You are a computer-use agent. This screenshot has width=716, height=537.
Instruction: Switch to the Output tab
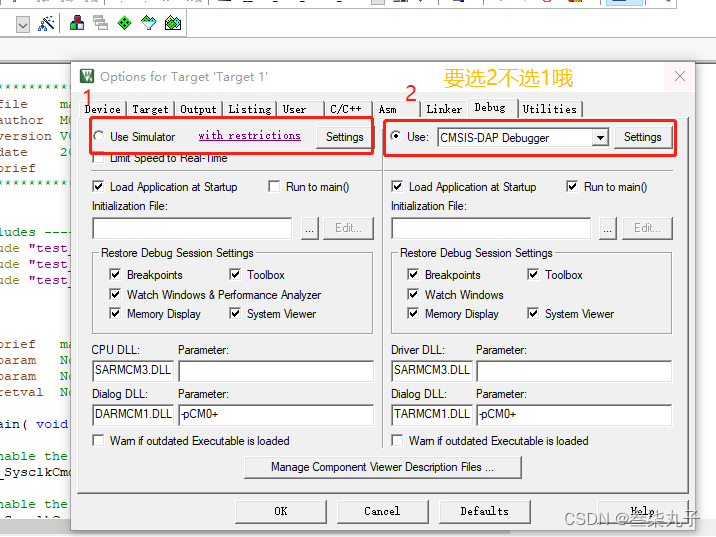point(198,109)
